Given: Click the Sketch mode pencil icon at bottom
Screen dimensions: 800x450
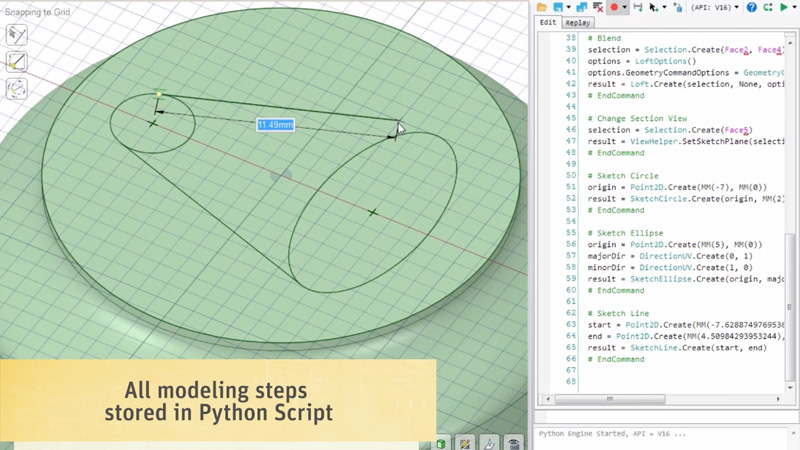Looking at the screenshot, I should coord(465,443).
